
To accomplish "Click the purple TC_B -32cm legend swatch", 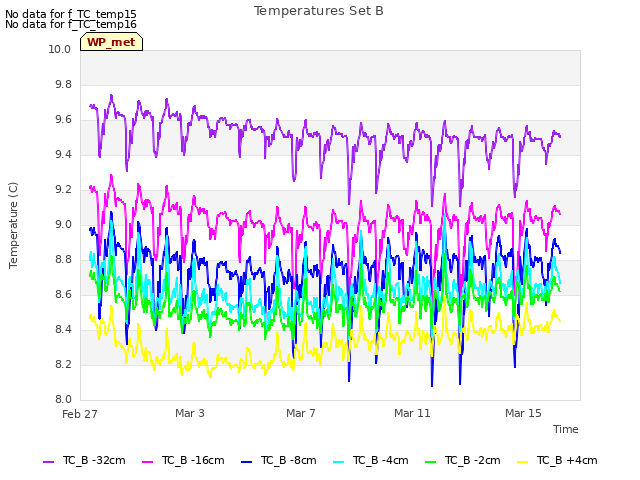I will coord(49,462).
